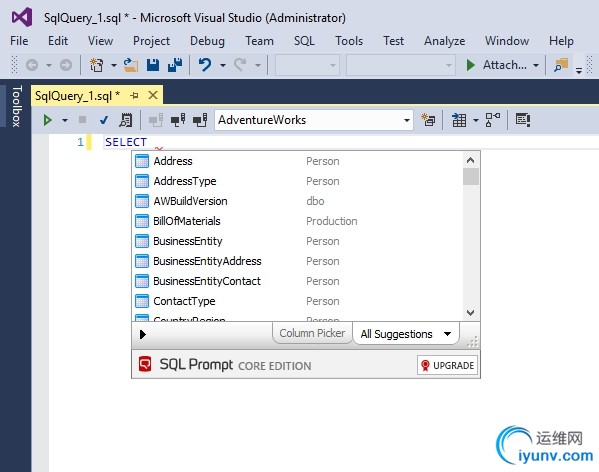The height and width of the screenshot is (472, 599).
Task: Select the AWBuildVersion table suggestion
Action: click(298, 201)
